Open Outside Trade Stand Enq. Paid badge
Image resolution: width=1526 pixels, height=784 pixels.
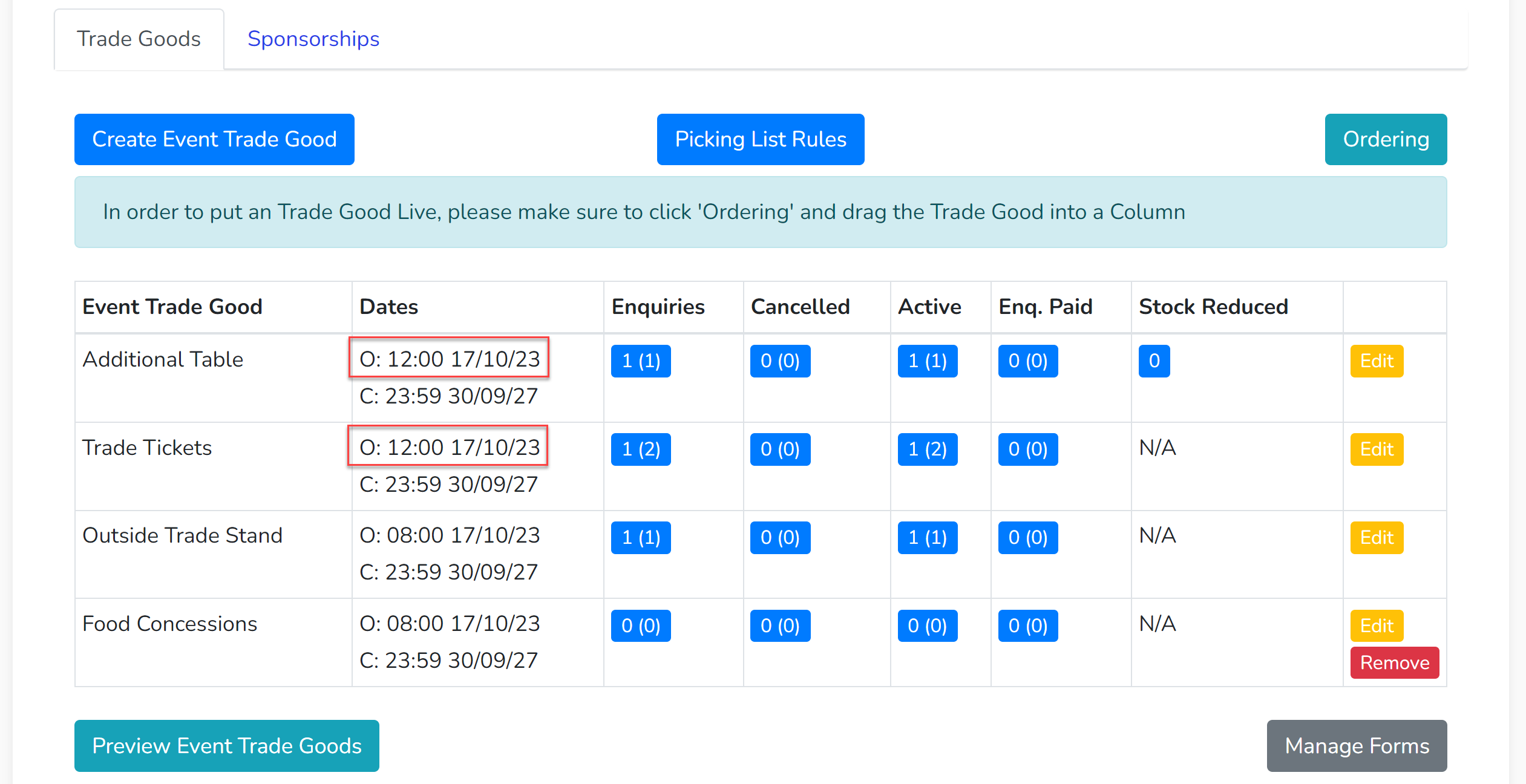pyautogui.click(x=1028, y=538)
